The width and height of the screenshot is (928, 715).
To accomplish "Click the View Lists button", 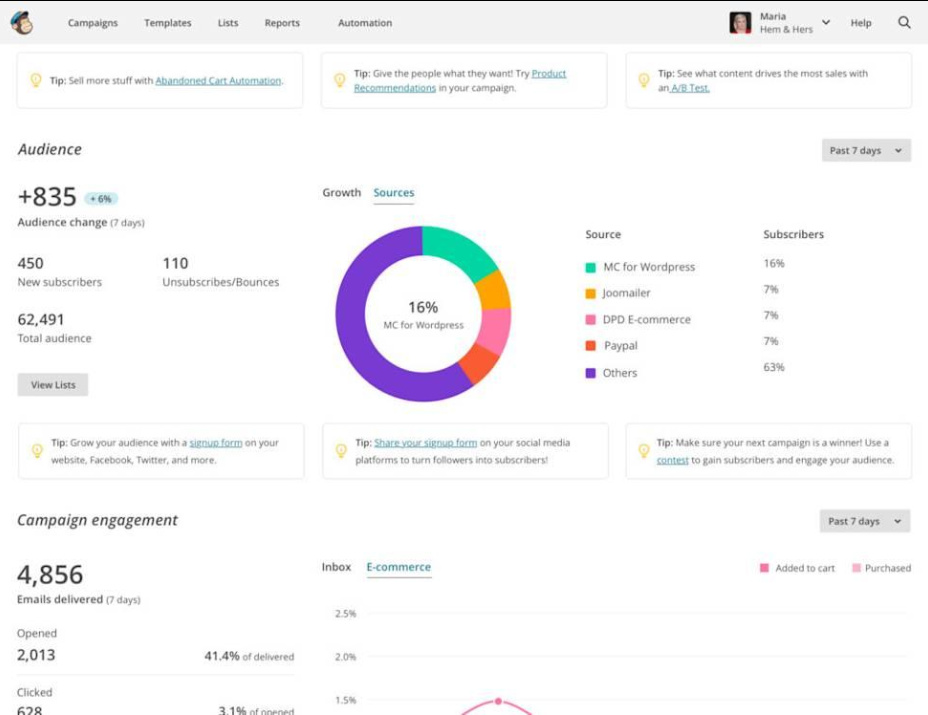I will (x=52, y=384).
